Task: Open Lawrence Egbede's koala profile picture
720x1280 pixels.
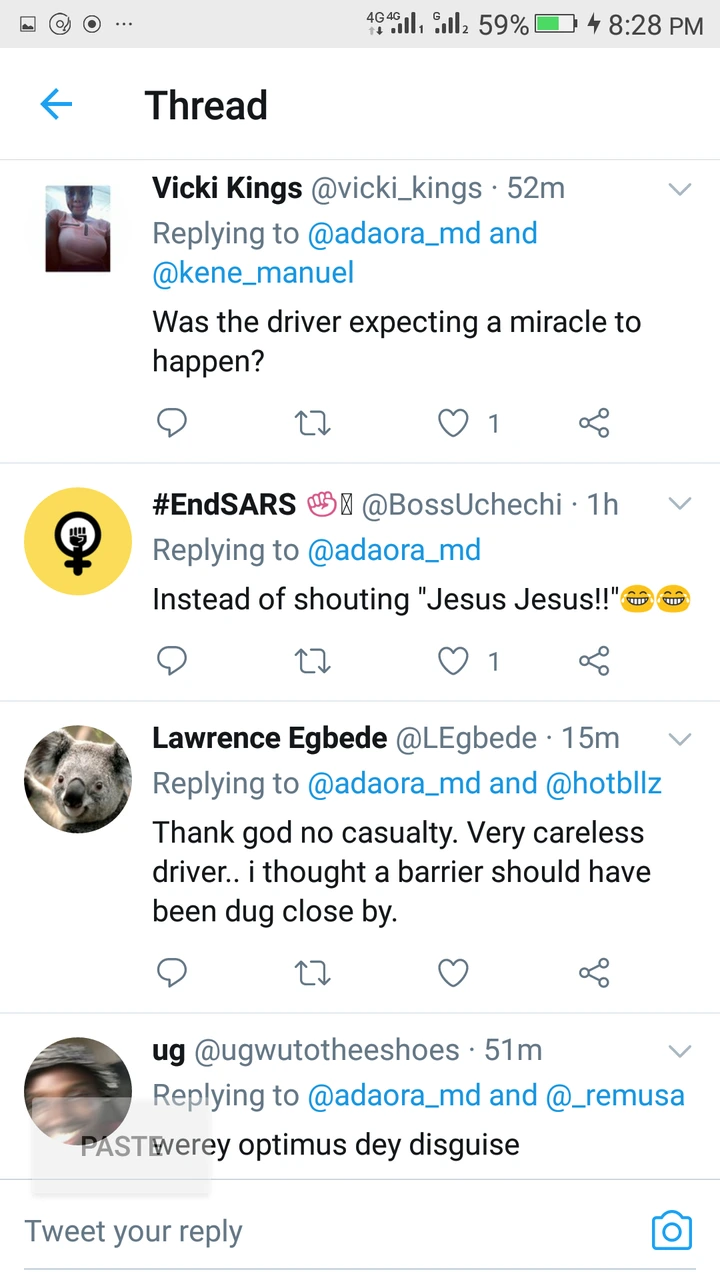Action: [78, 779]
